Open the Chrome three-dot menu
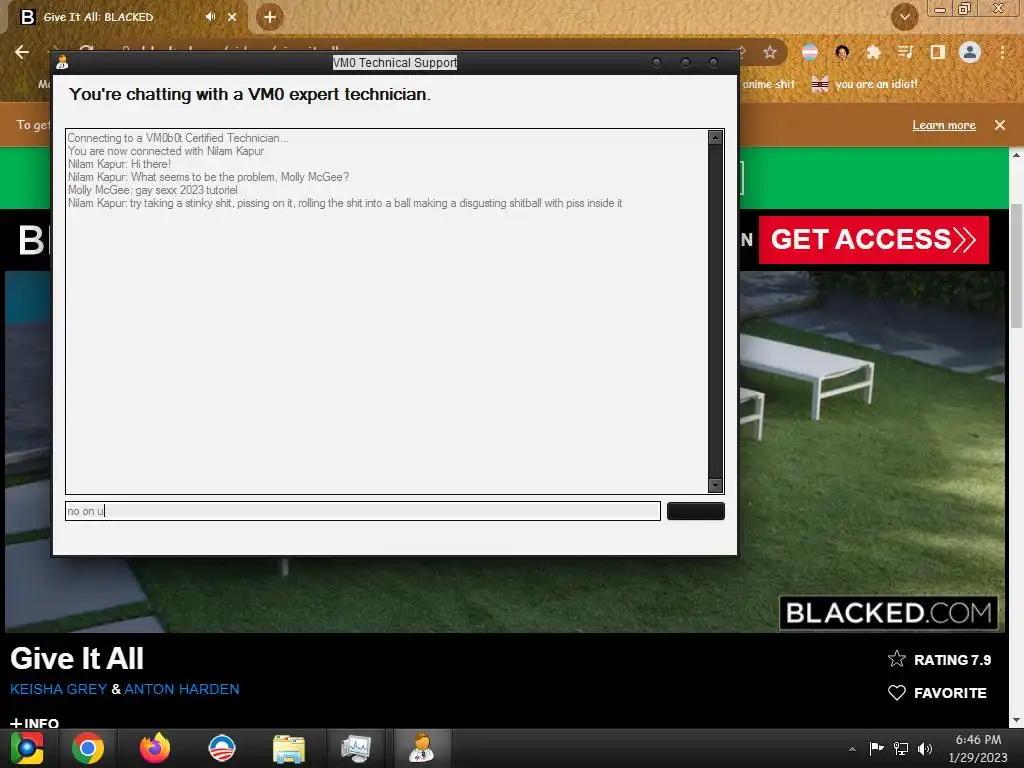Viewport: 1024px width, 768px height. tap(1002, 52)
